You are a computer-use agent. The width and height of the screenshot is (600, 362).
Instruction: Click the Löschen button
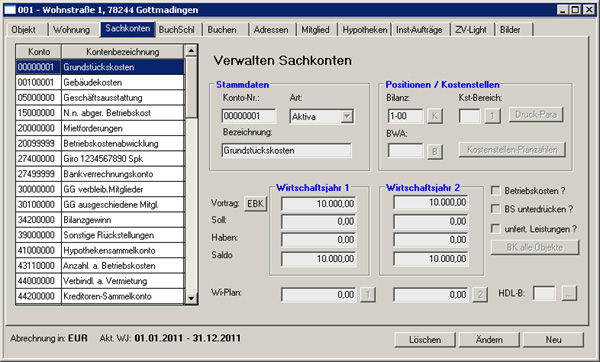[425, 340]
